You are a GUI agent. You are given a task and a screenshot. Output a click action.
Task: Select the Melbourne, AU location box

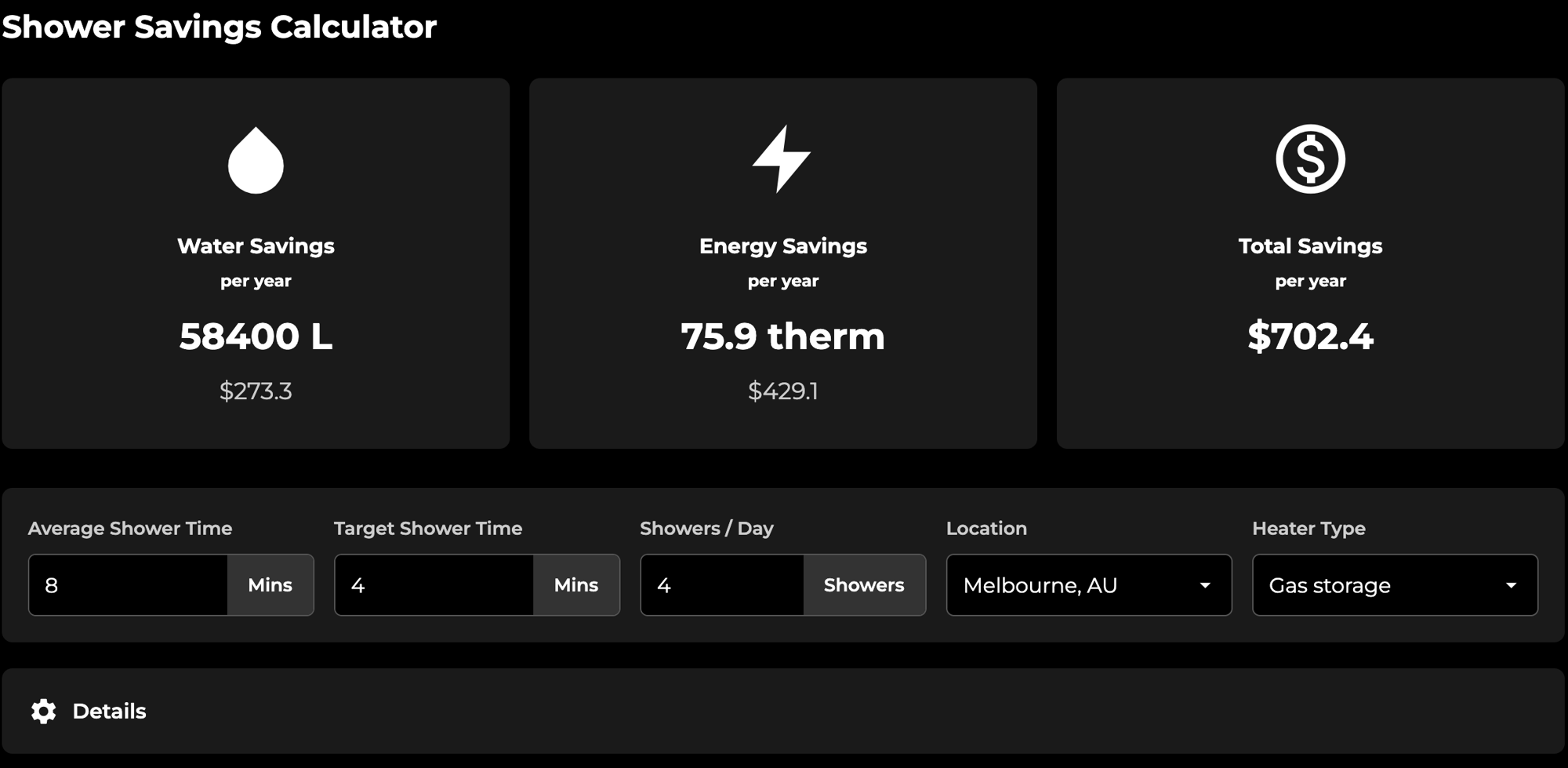tap(1074, 585)
